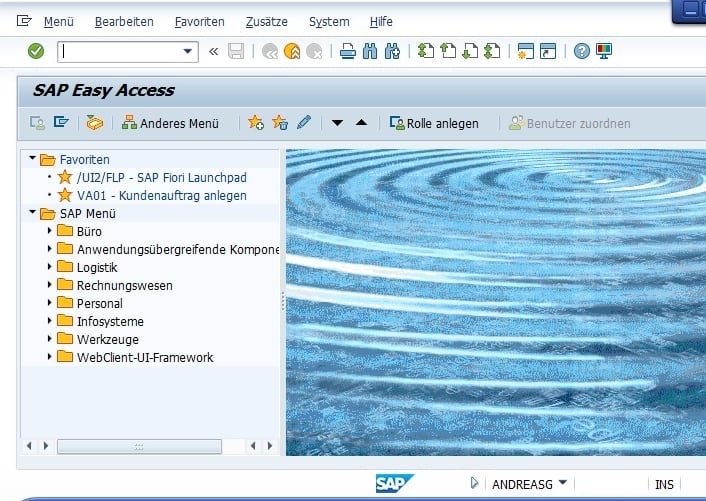Viewport: 706px width, 501px height.
Task: Expand the Infosysteme folder
Action: coord(50,320)
